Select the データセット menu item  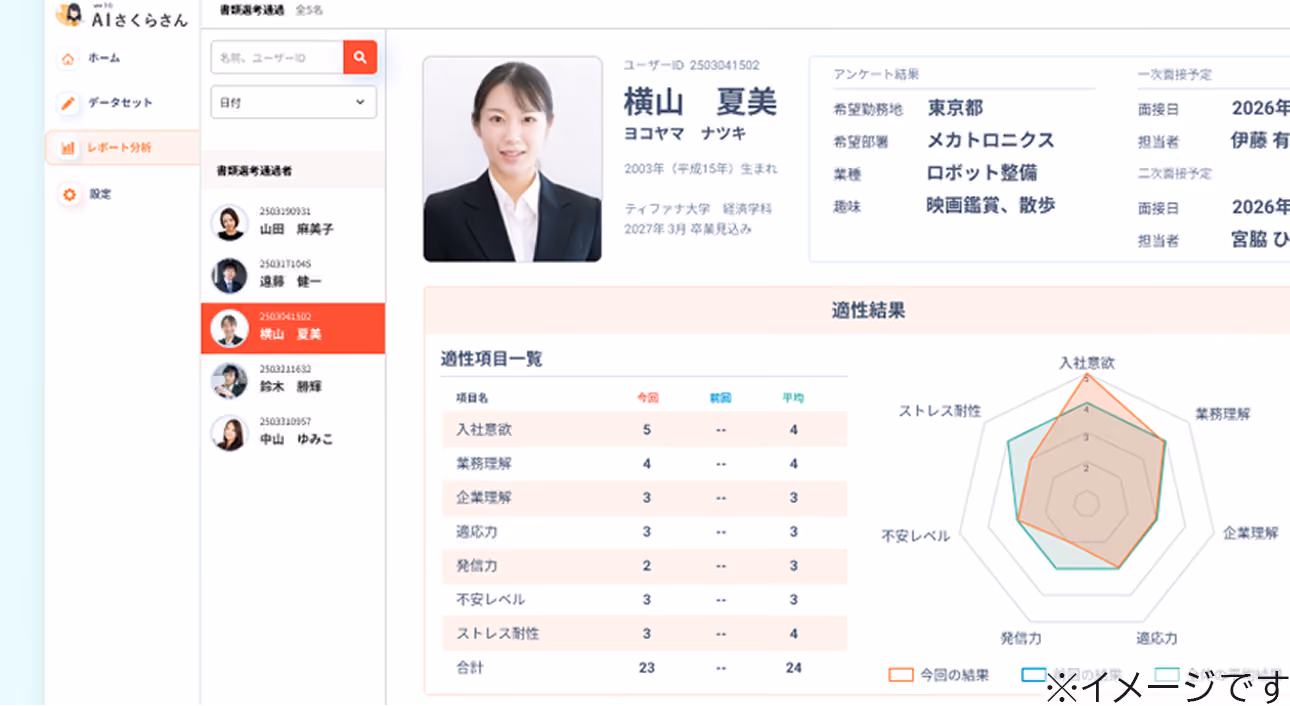click(122, 103)
